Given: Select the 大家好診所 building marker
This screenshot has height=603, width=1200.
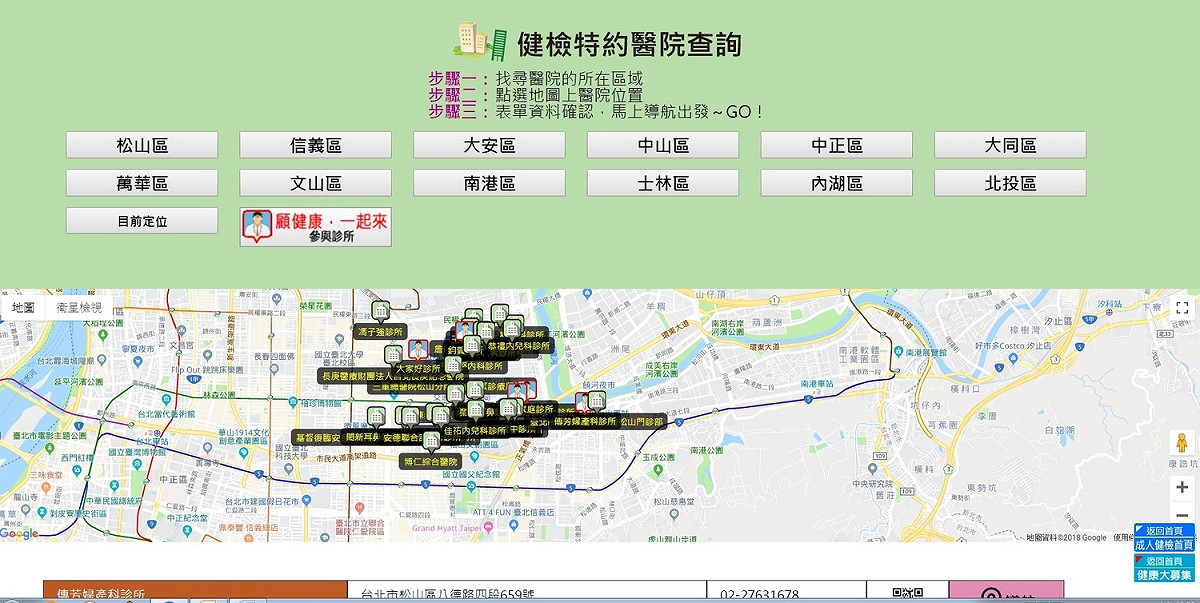Looking at the screenshot, I should (x=394, y=354).
